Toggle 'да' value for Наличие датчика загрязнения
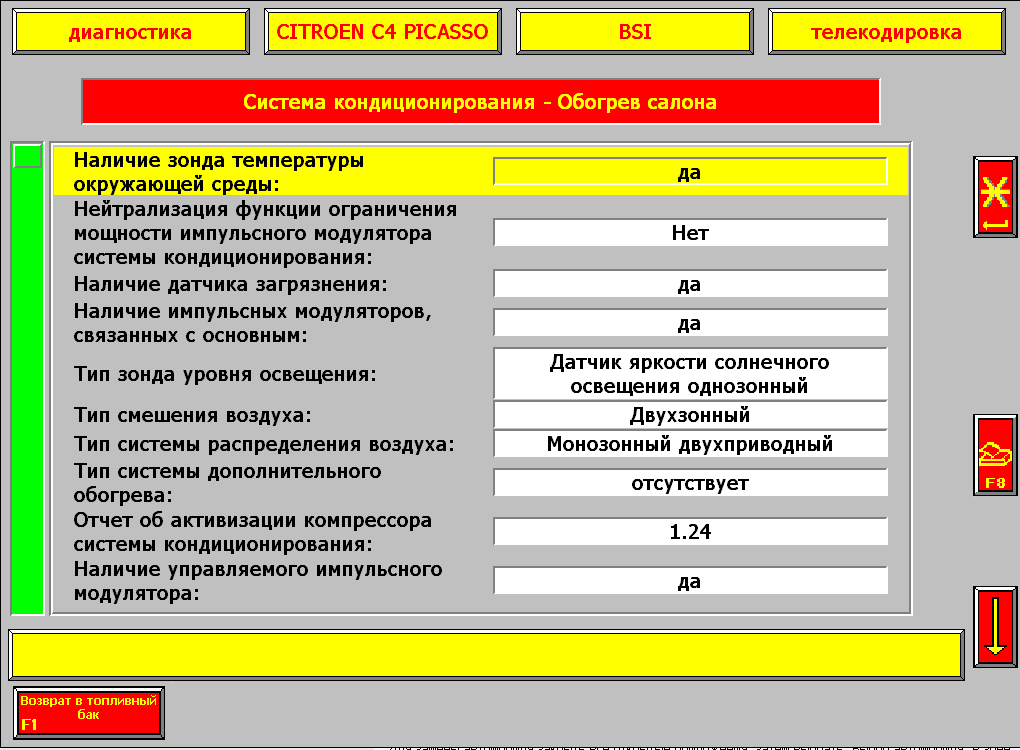Screen dimensions: 1020x750 [690, 284]
